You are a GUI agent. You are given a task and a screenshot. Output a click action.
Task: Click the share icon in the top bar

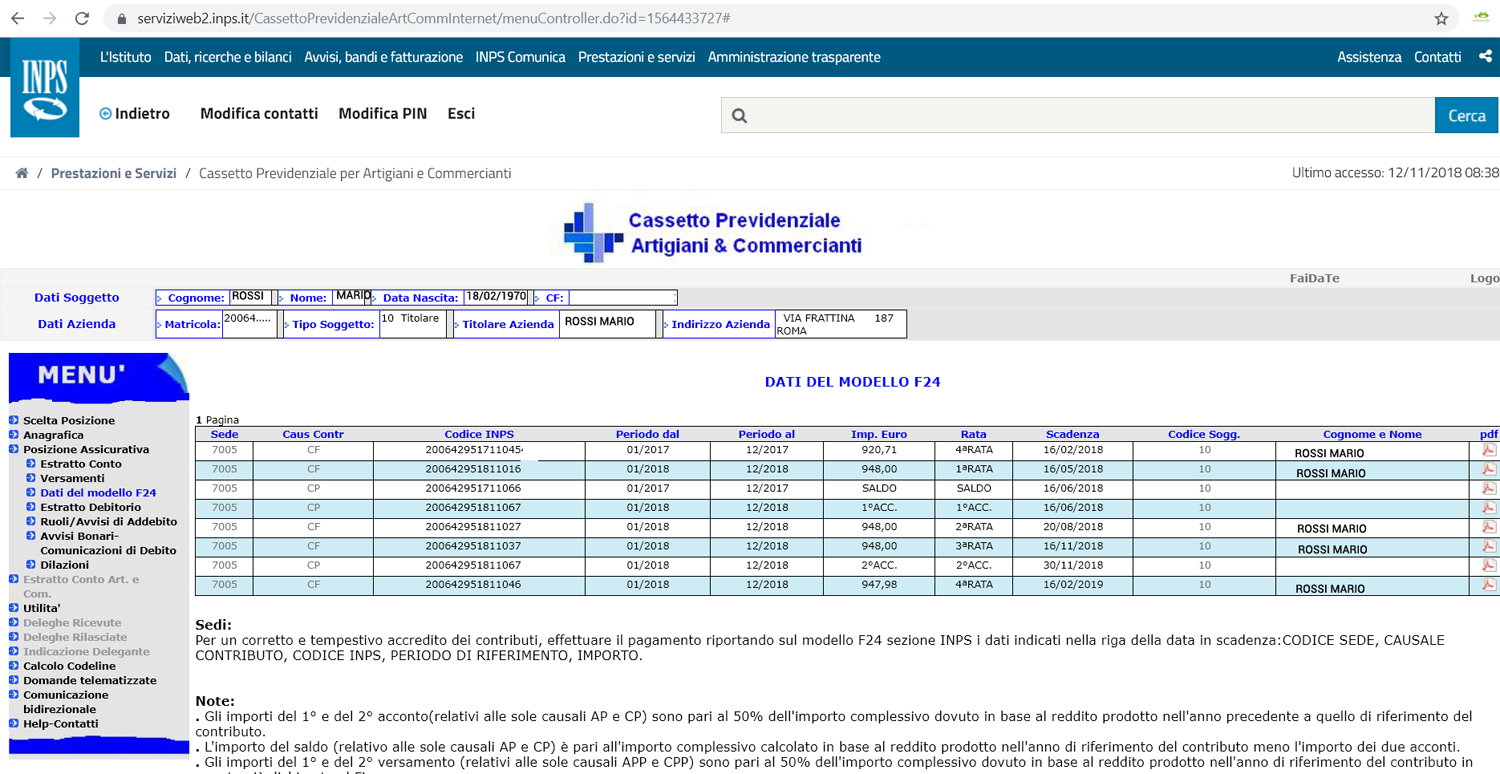(x=1485, y=57)
